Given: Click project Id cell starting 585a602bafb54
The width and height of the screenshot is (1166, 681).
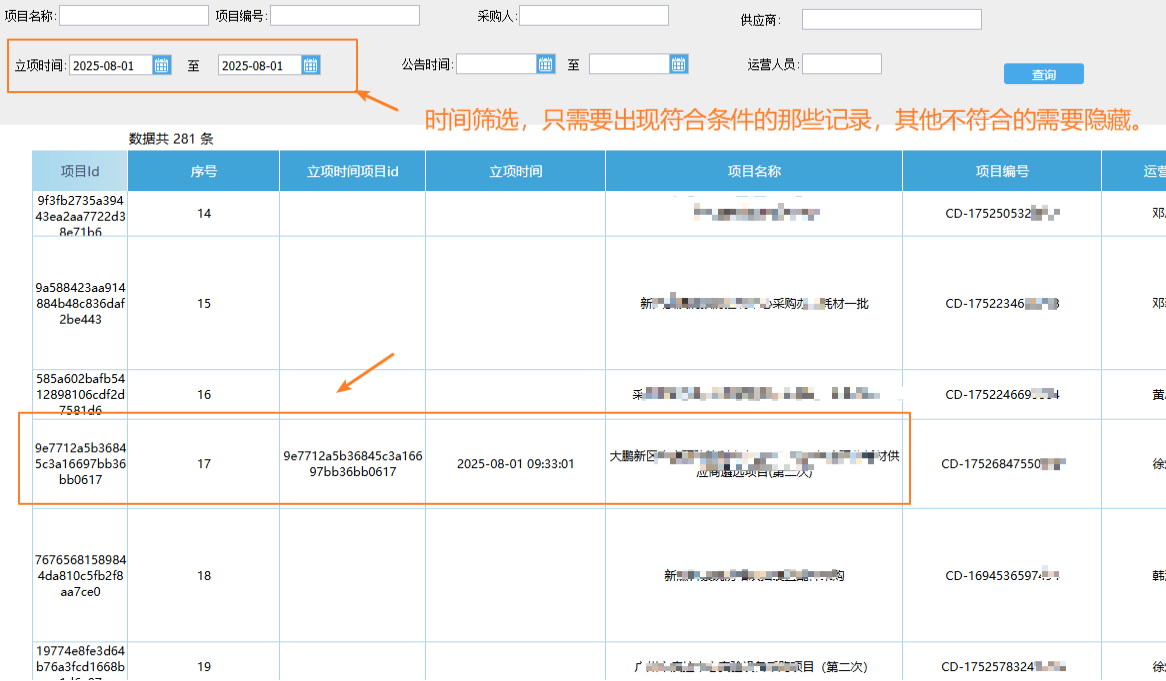Looking at the screenshot, I should click(x=80, y=394).
